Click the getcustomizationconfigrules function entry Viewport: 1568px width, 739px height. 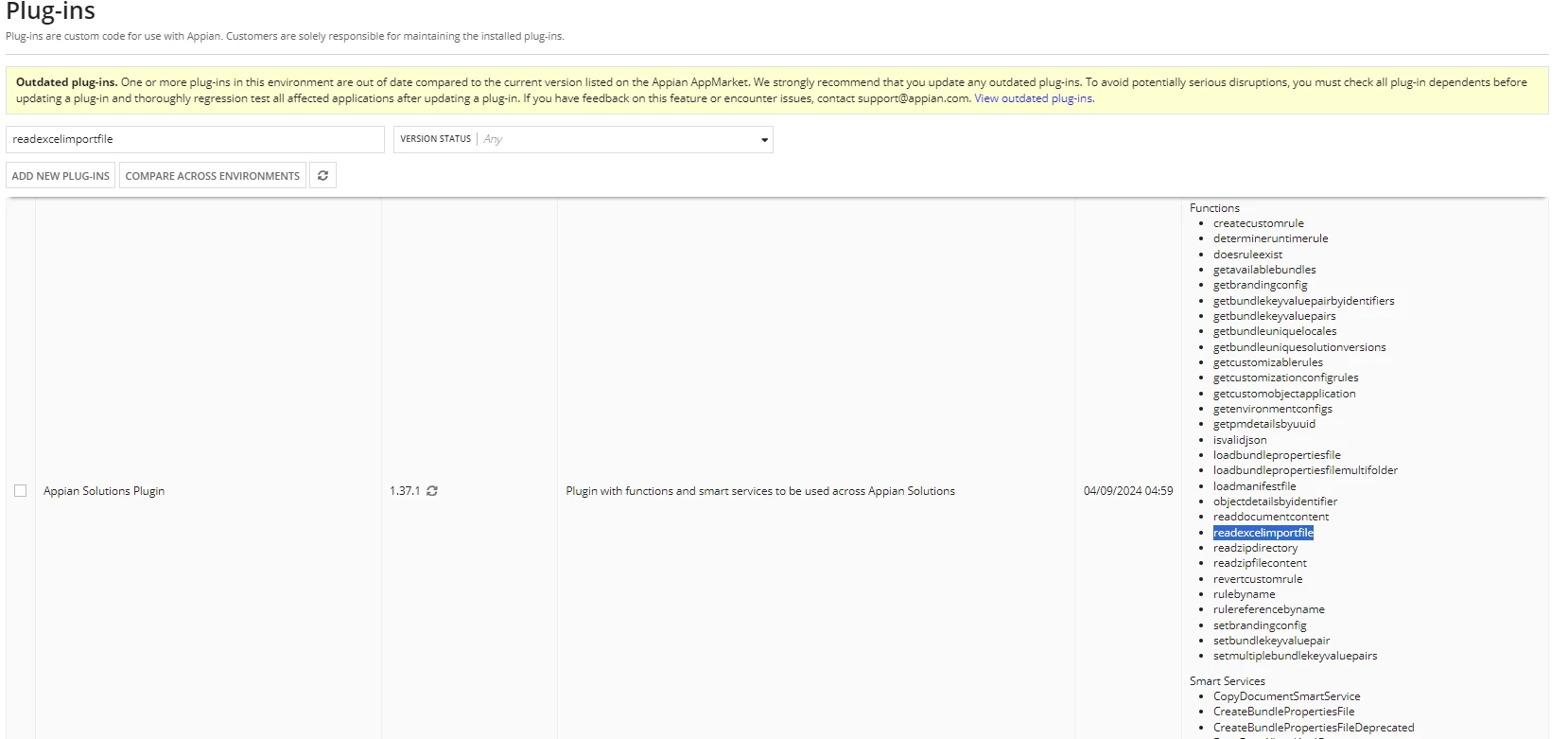coord(1286,378)
